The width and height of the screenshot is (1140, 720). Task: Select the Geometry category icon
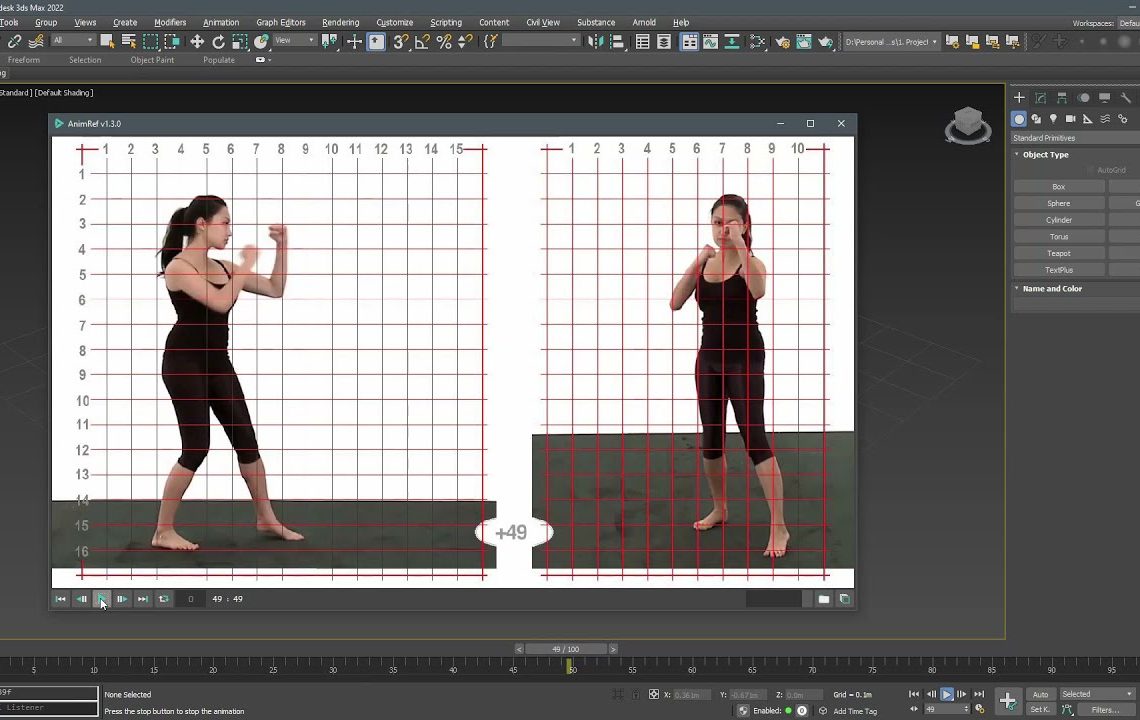[1019, 118]
